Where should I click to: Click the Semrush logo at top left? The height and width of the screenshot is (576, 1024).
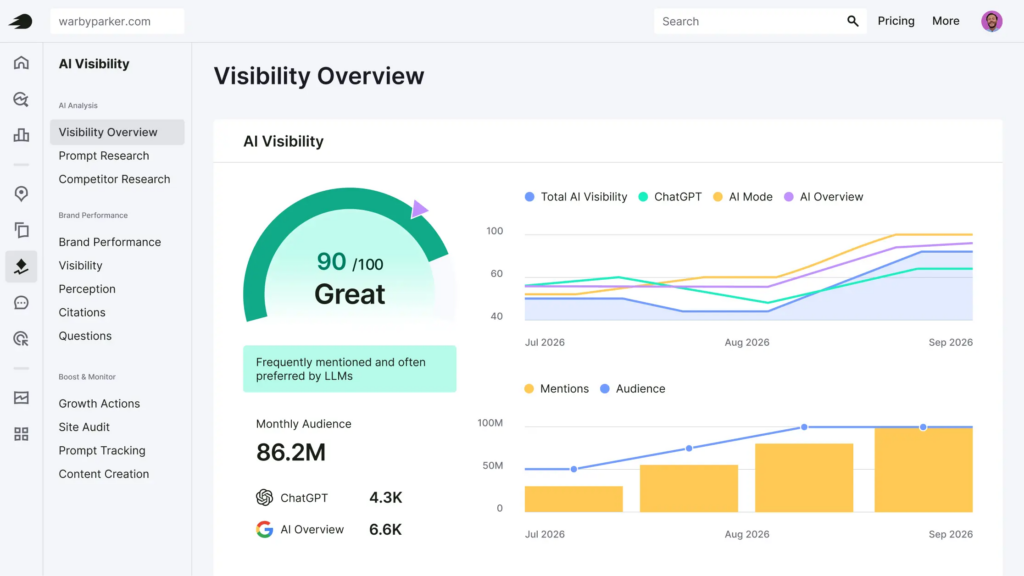coord(21,21)
